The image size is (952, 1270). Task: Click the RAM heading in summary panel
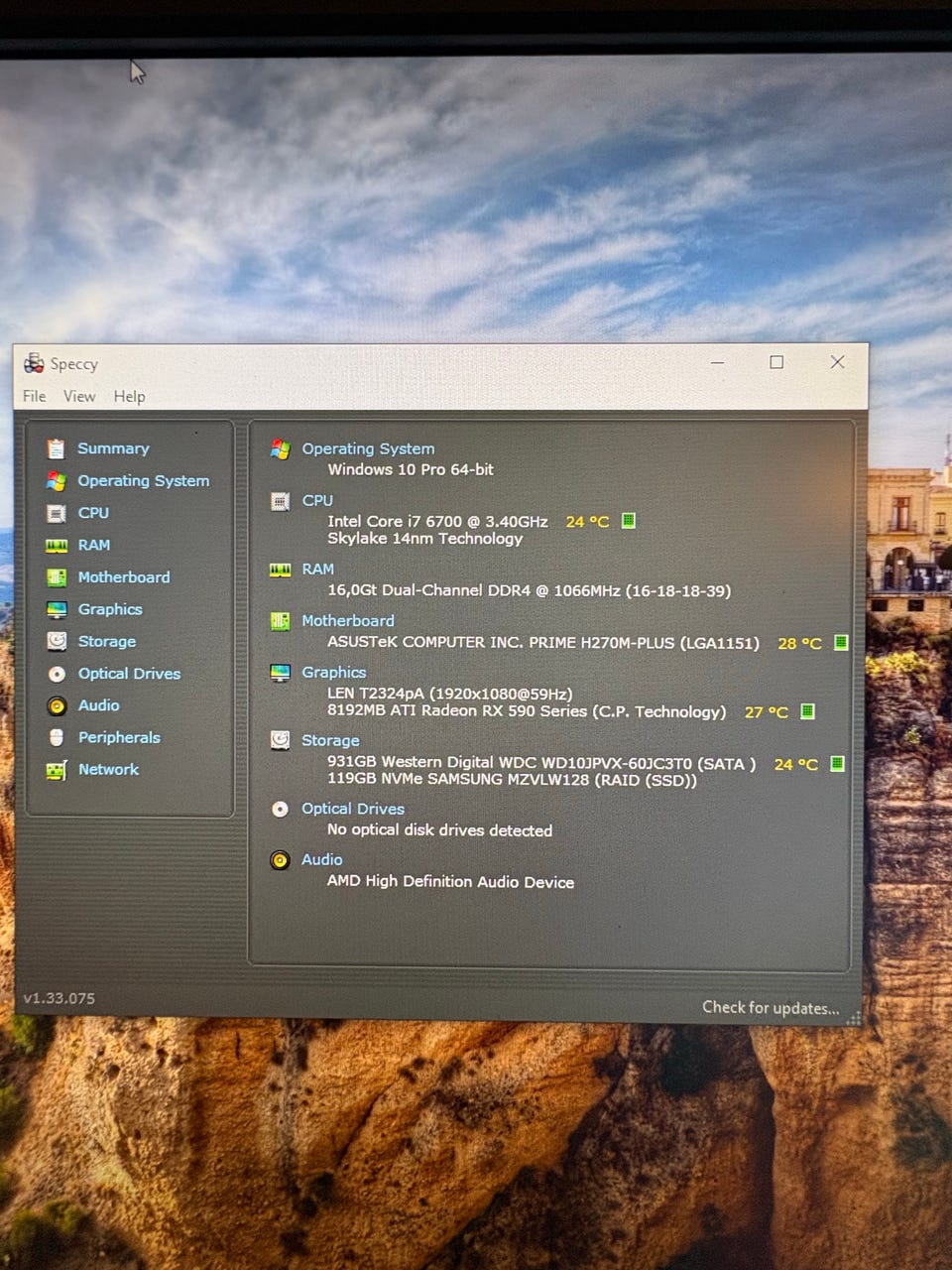[x=317, y=569]
